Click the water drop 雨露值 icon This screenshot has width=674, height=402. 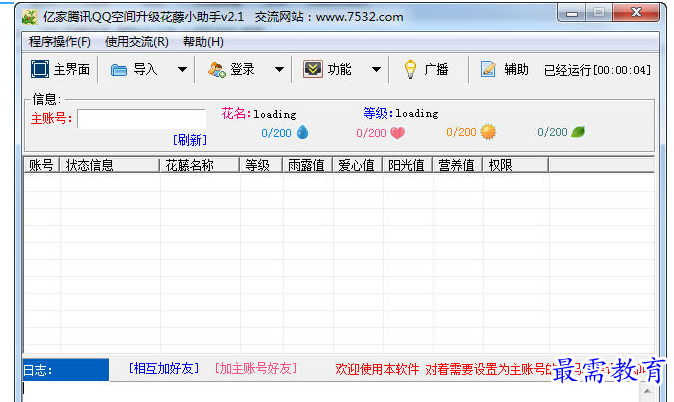click(x=303, y=132)
